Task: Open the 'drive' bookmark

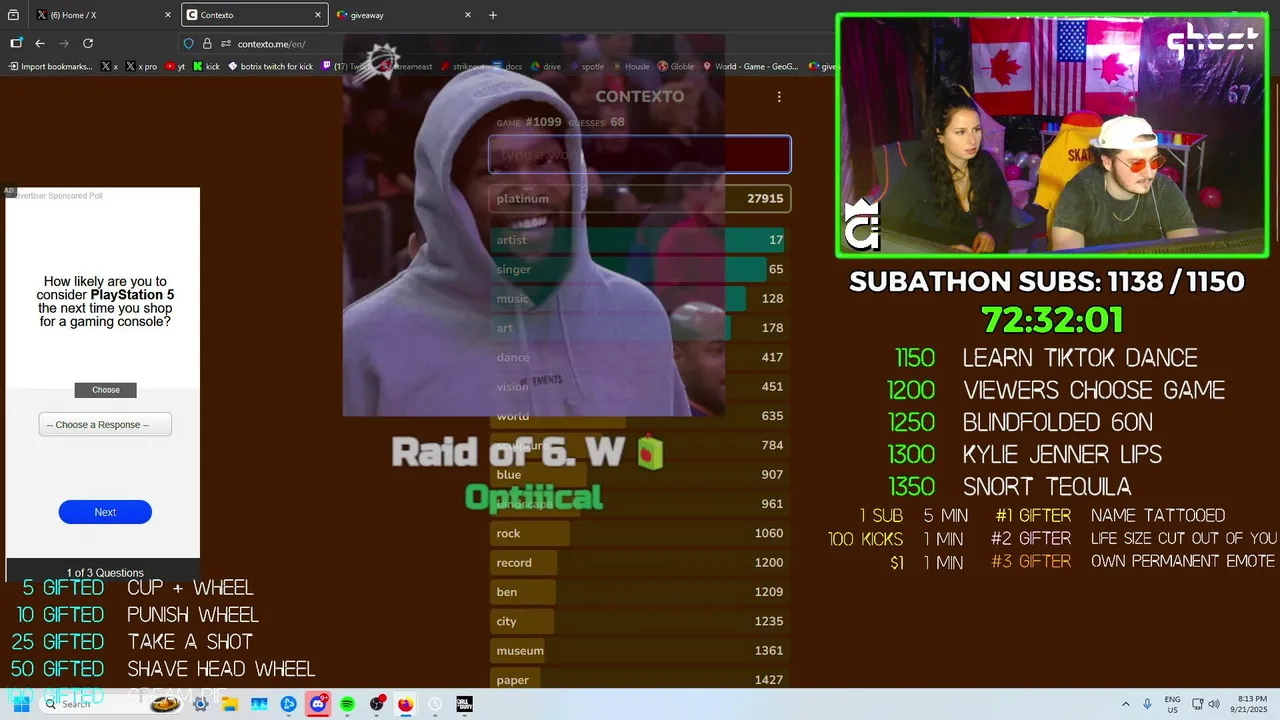Action: tap(545, 66)
